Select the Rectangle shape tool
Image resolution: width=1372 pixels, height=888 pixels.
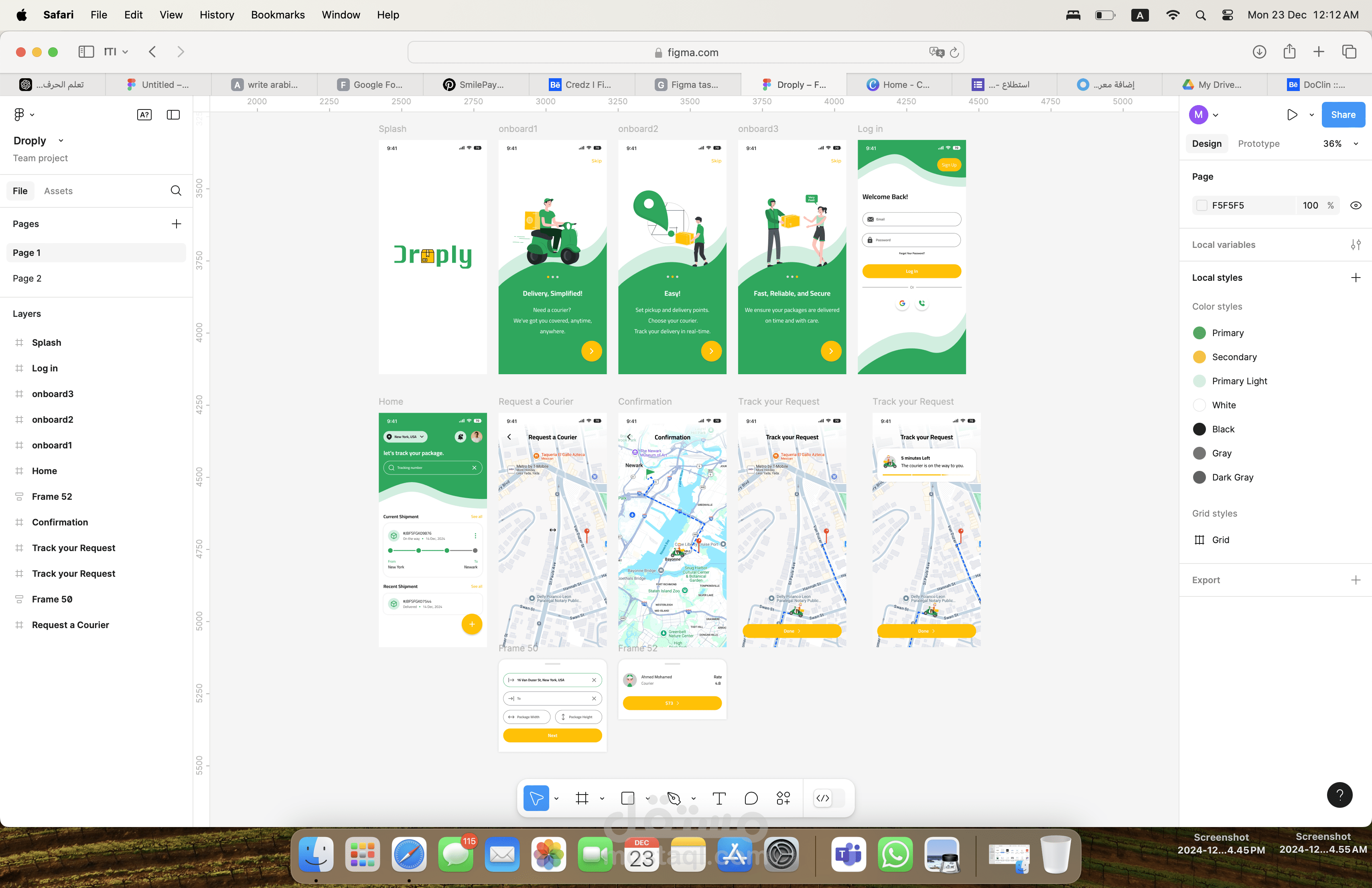[627, 798]
